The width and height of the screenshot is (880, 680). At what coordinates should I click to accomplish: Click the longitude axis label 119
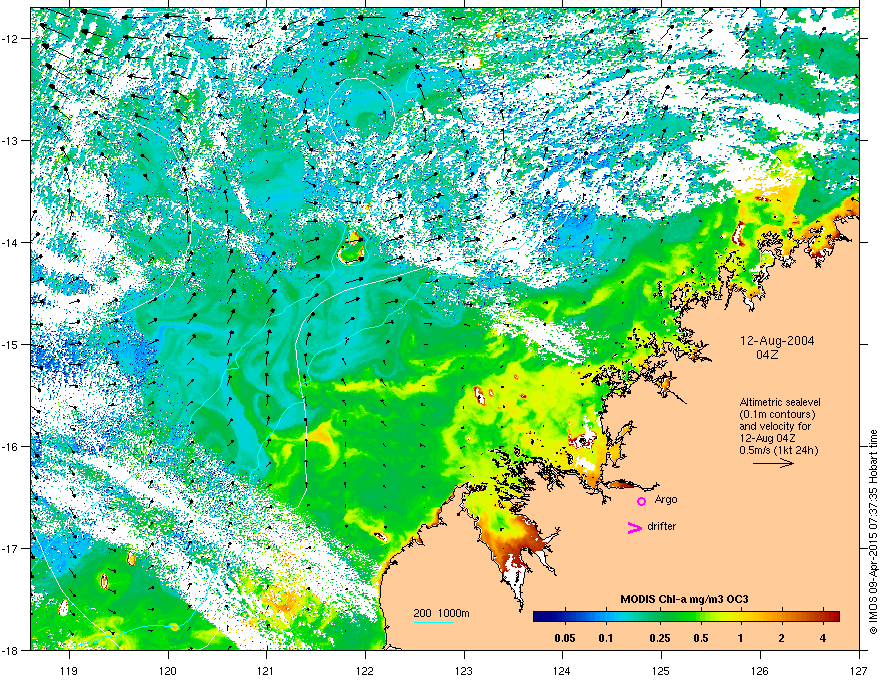[x=69, y=670]
